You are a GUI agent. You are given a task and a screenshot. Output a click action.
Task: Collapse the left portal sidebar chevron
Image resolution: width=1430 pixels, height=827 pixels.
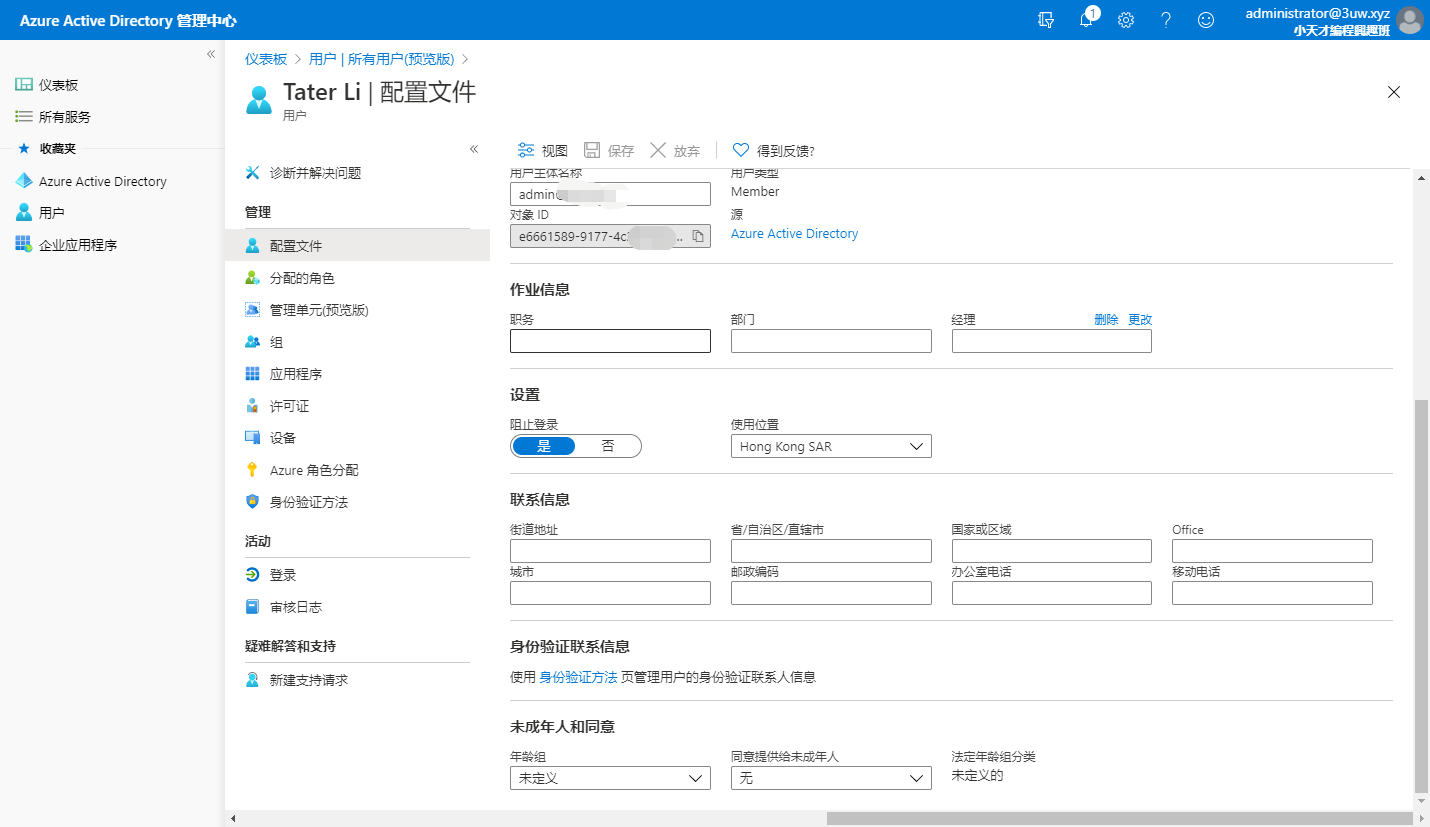pos(211,54)
